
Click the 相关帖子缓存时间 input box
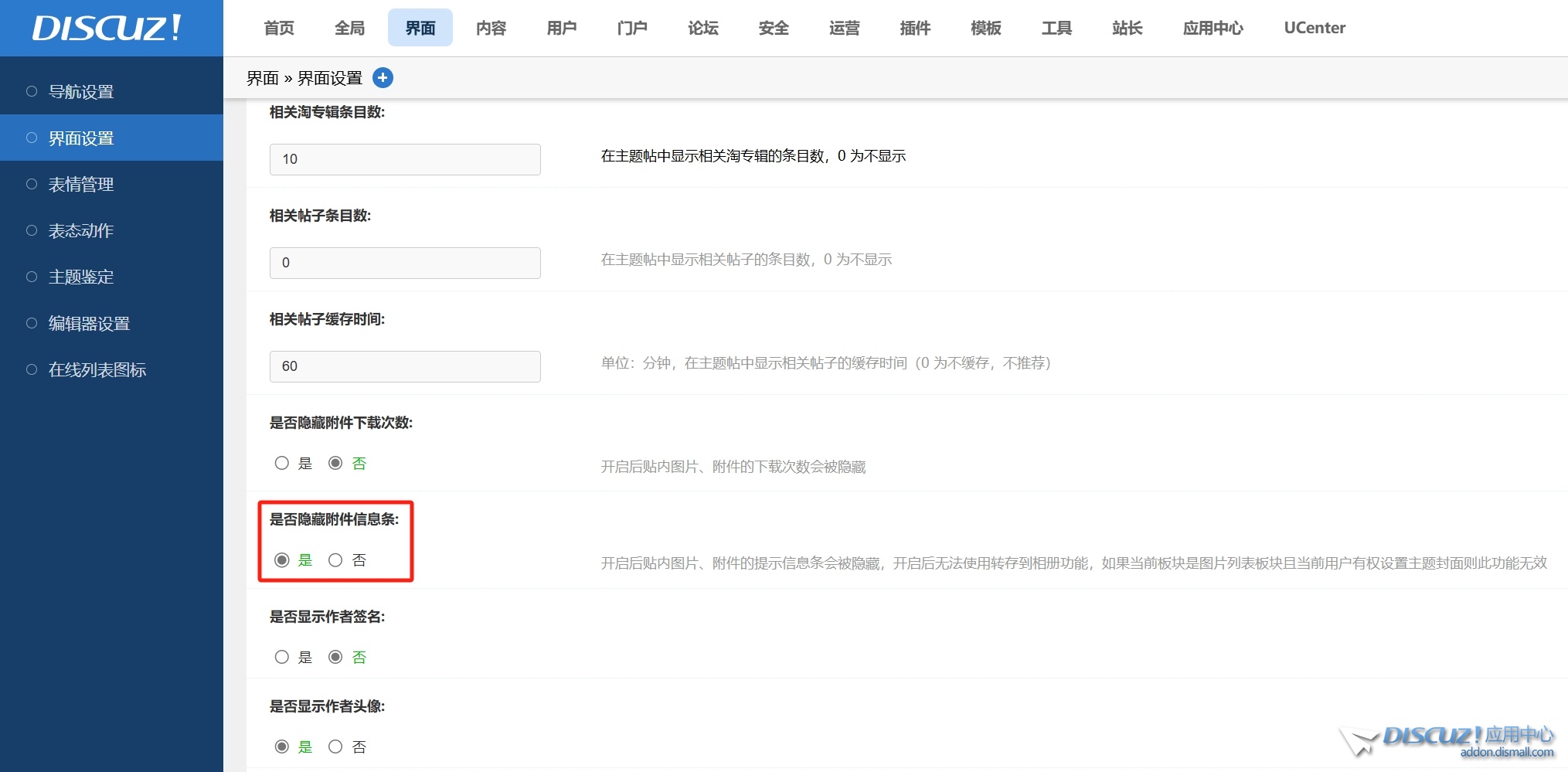[405, 366]
